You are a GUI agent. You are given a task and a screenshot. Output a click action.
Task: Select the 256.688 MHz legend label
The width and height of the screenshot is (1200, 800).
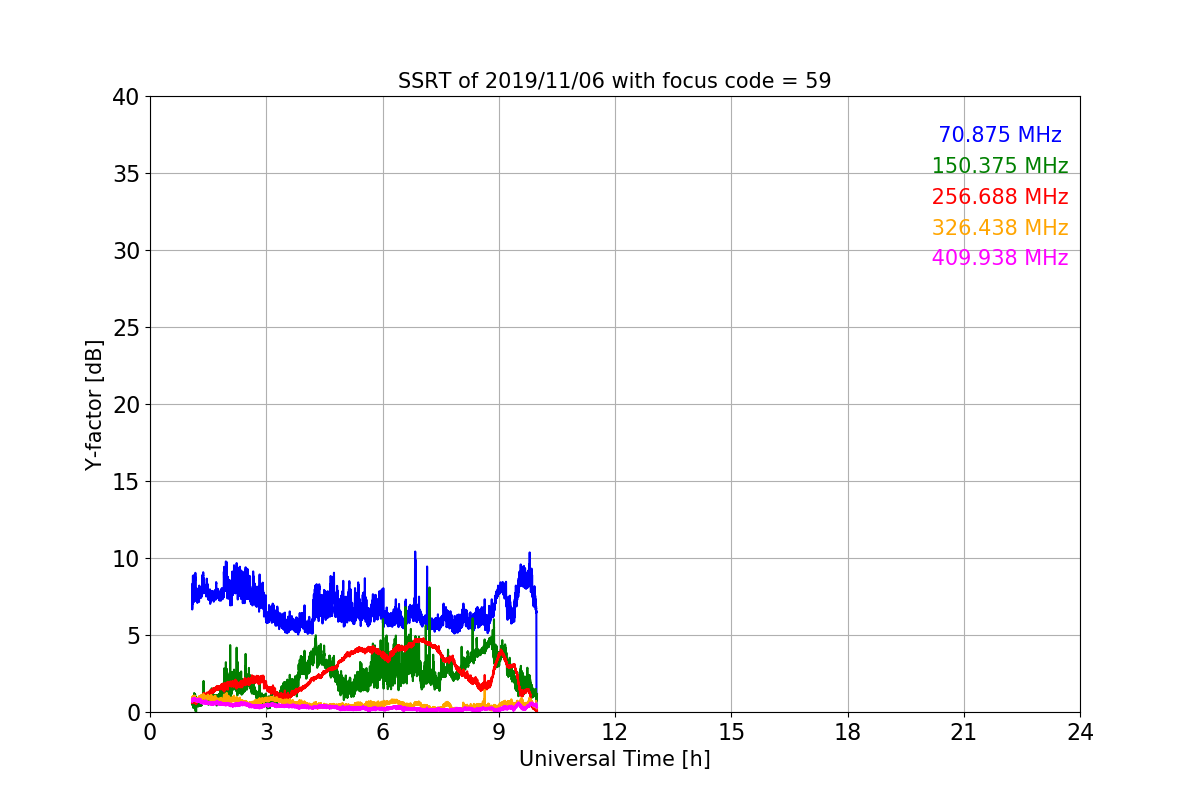(x=1000, y=197)
